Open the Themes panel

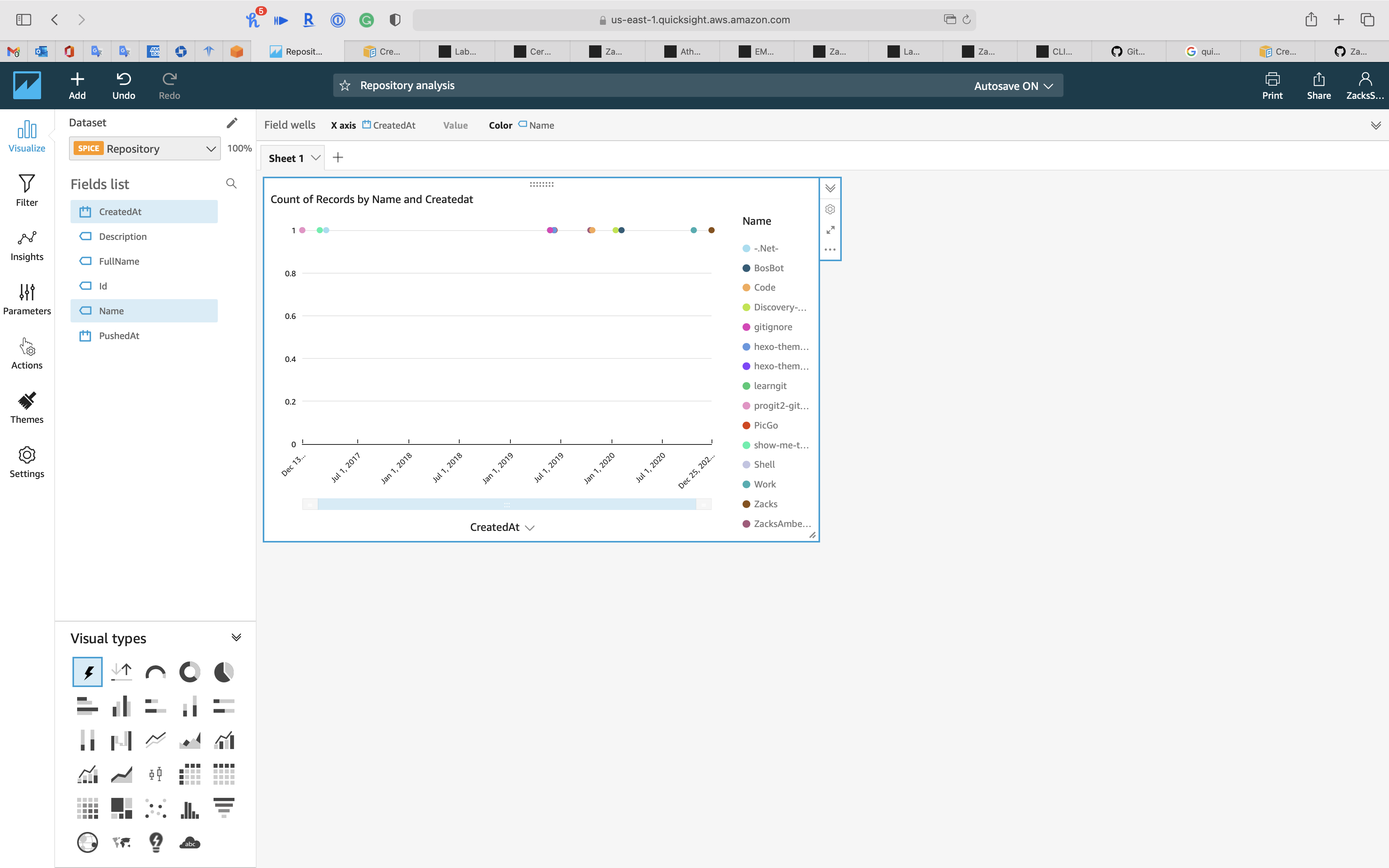click(26, 407)
